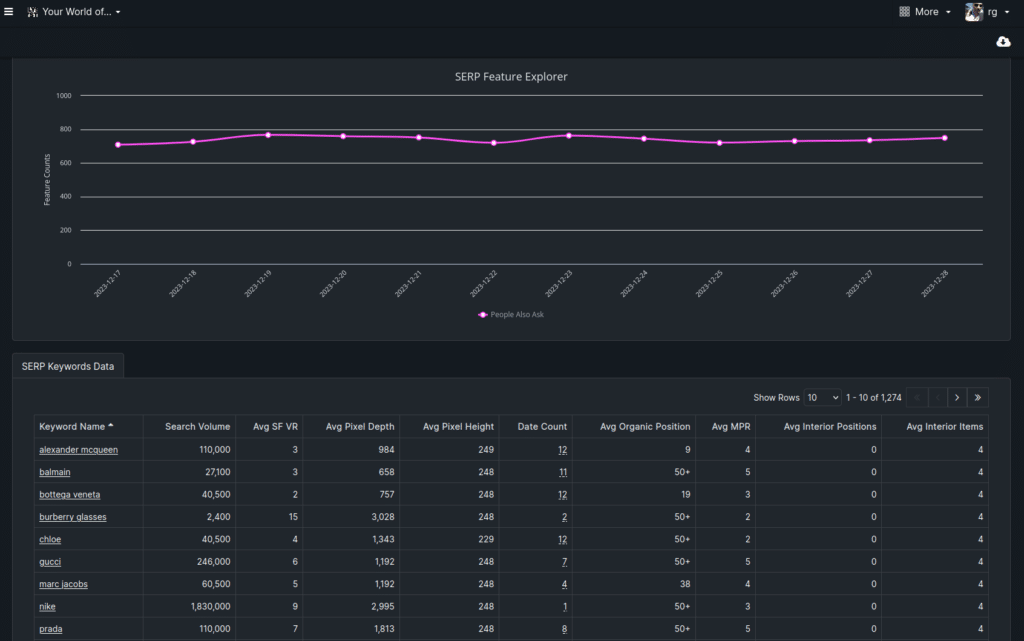Open the Show Rows dropdown
Screen dimensions: 1024x641
tap(822, 398)
